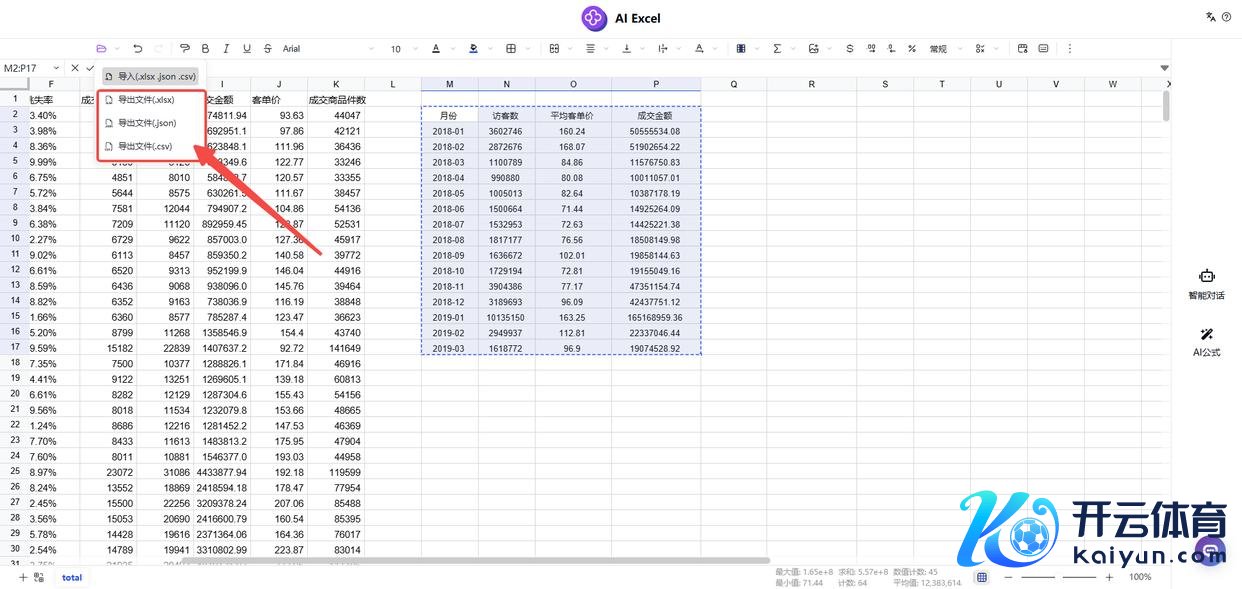Open the 智能对话 AI chat panel
Screen dimensions: 1242x589
(1206, 284)
